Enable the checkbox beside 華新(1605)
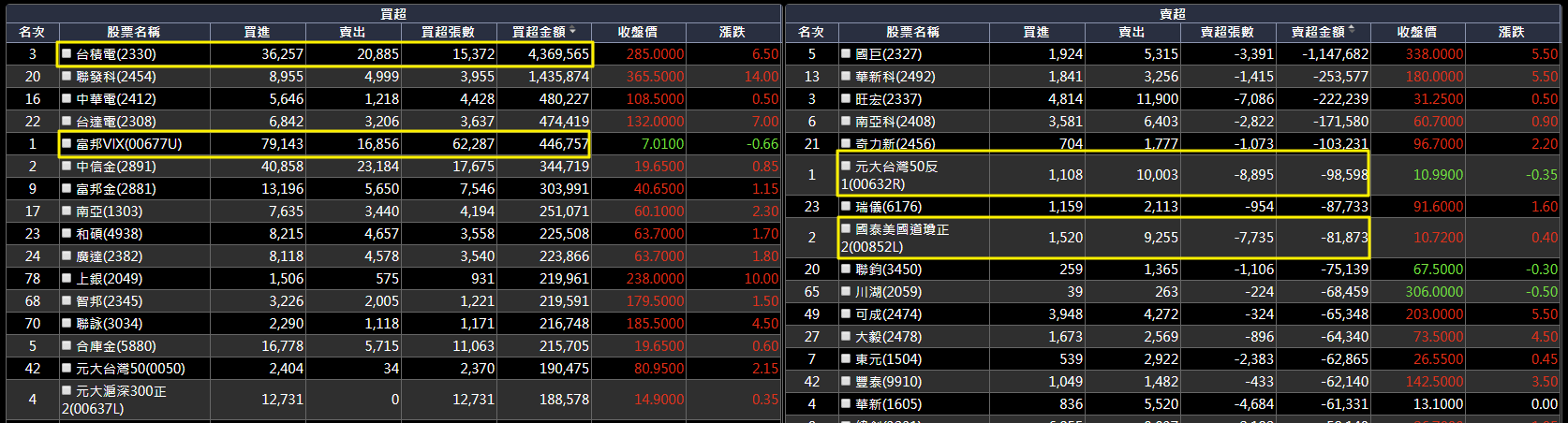 (x=846, y=403)
